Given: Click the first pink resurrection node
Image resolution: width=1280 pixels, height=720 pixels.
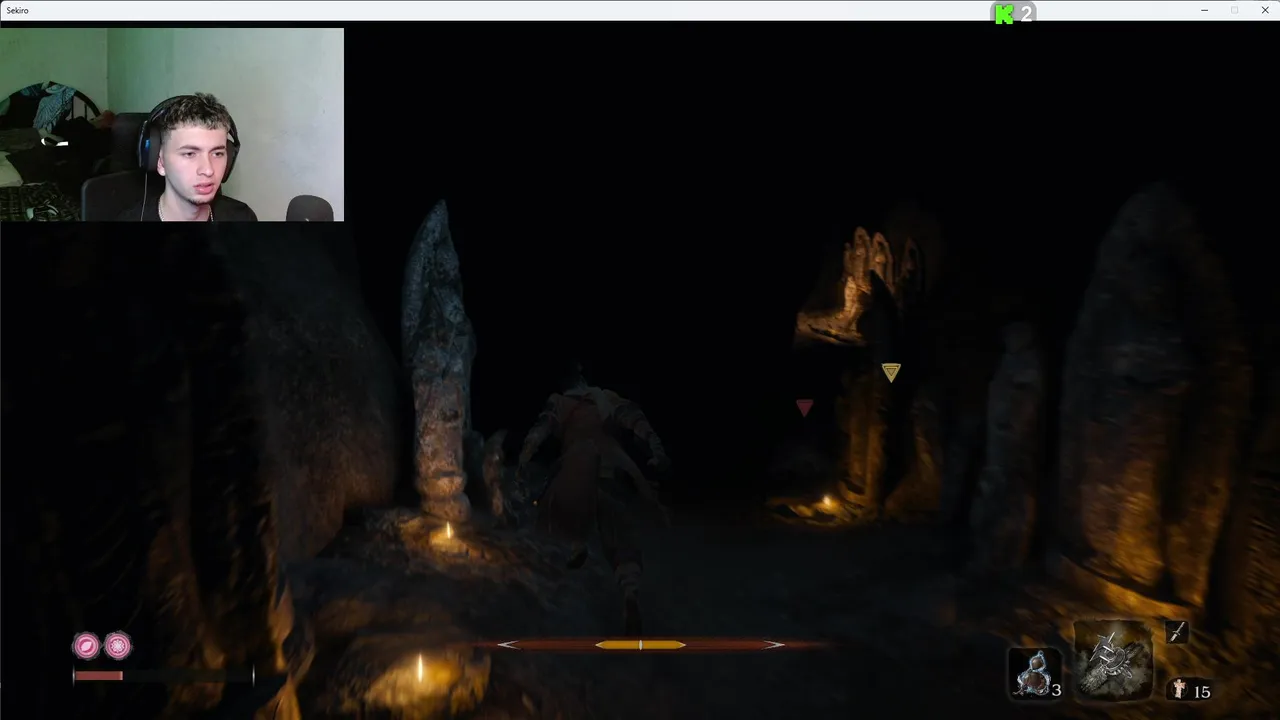Looking at the screenshot, I should pyautogui.click(x=86, y=645).
